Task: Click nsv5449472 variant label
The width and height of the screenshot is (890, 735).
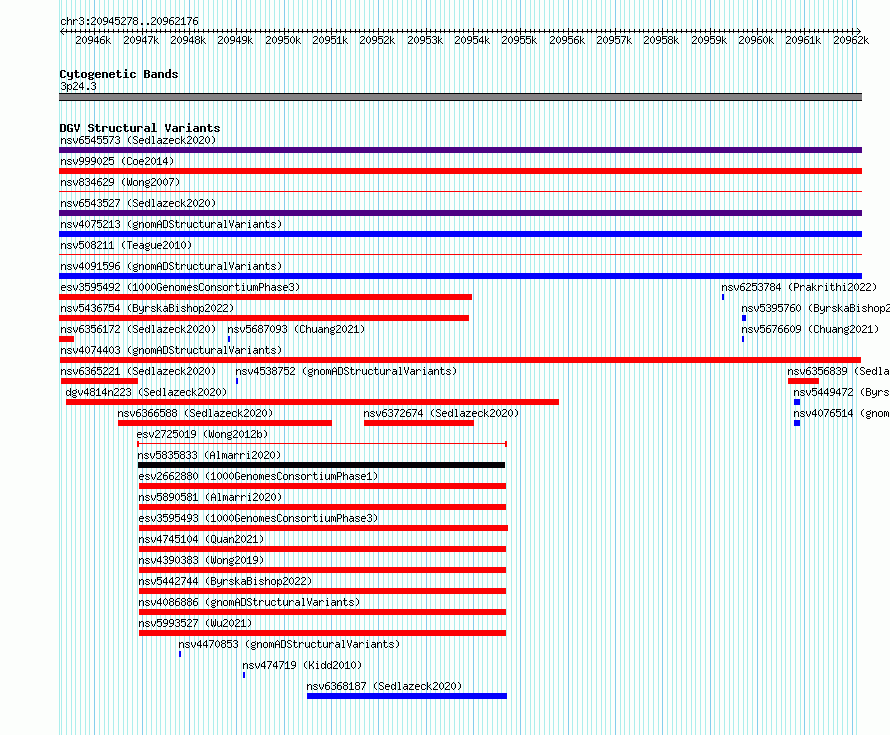Action: (x=841, y=392)
